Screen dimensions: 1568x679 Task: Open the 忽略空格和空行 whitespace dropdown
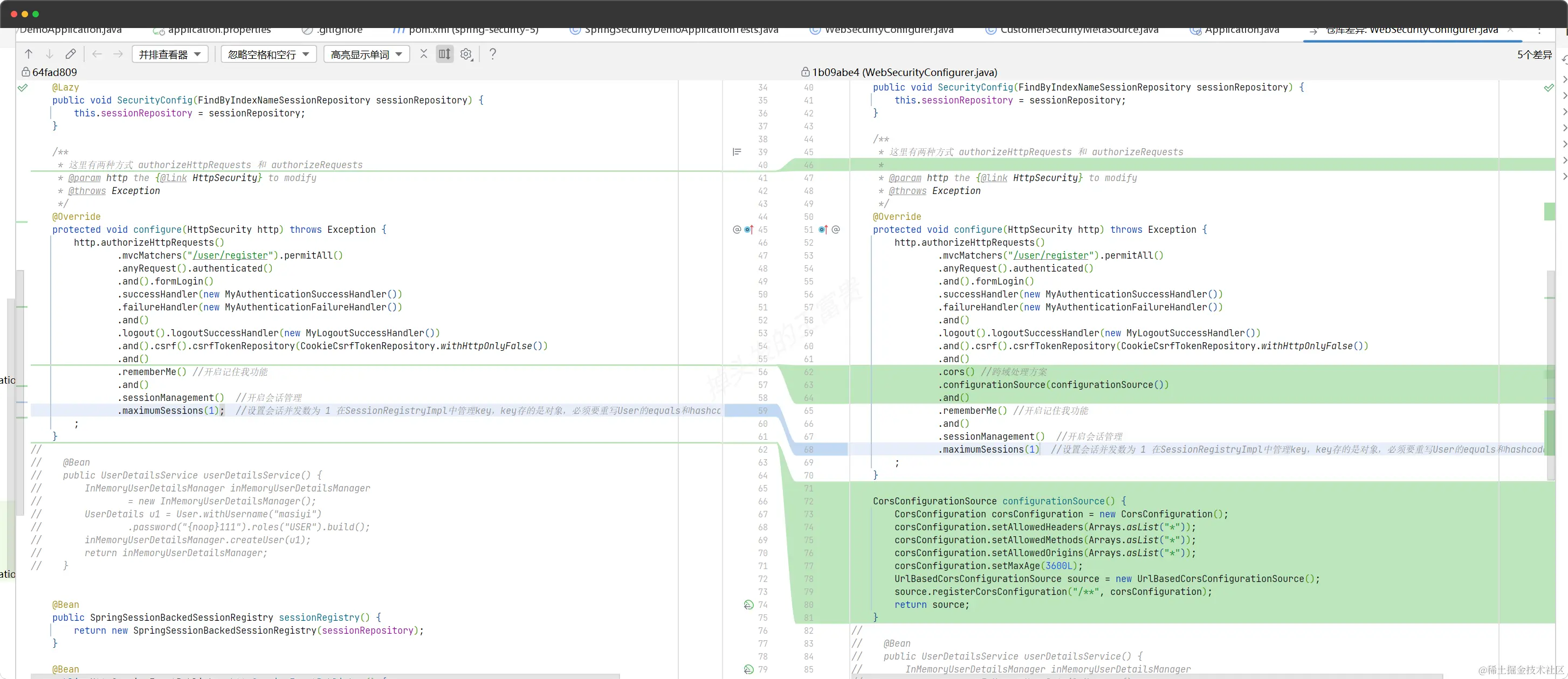[x=269, y=54]
